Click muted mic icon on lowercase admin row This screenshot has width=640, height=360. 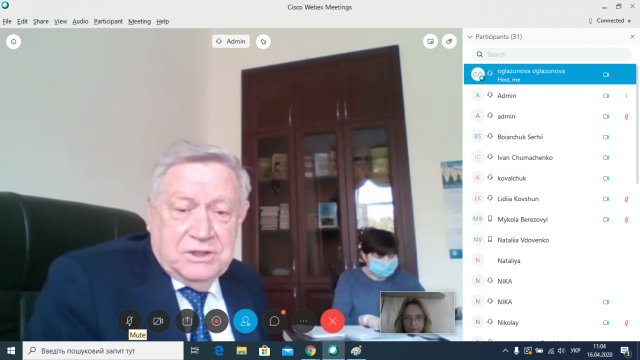click(627, 117)
